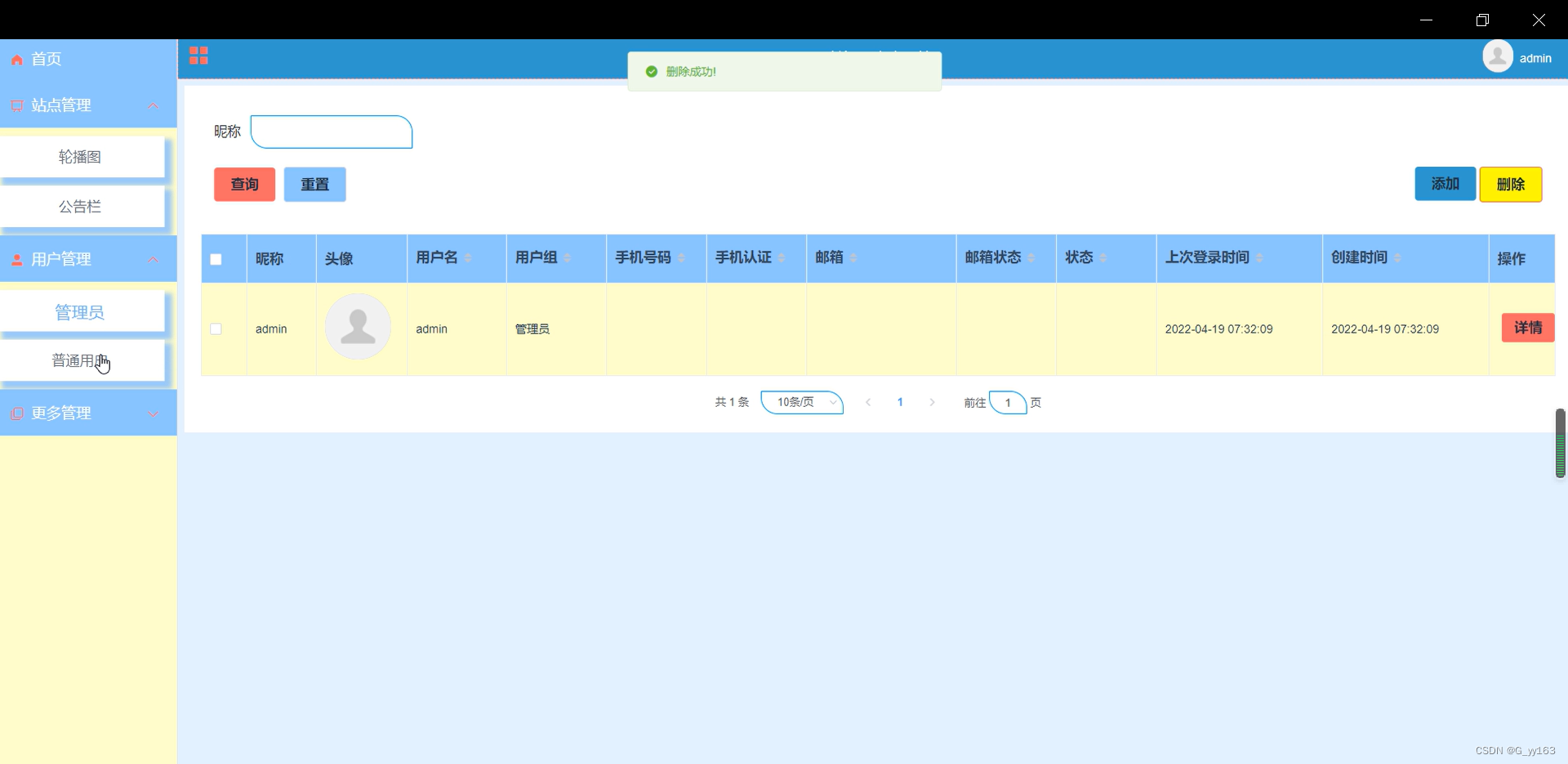Click the 站点管理 monitor icon
Screen dimensions: 1568x764
(x=16, y=106)
